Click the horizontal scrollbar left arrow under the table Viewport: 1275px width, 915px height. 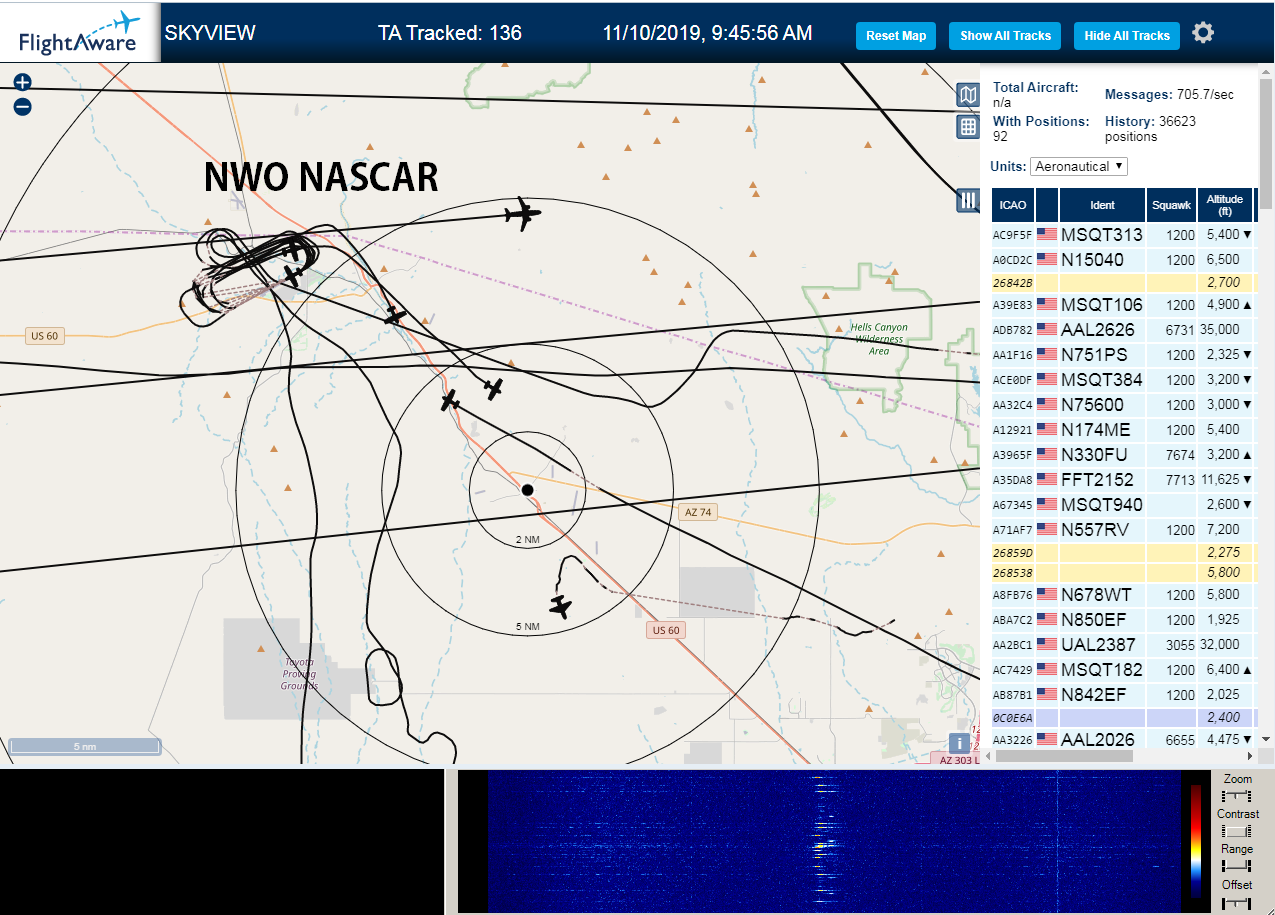pyautogui.click(x=989, y=756)
